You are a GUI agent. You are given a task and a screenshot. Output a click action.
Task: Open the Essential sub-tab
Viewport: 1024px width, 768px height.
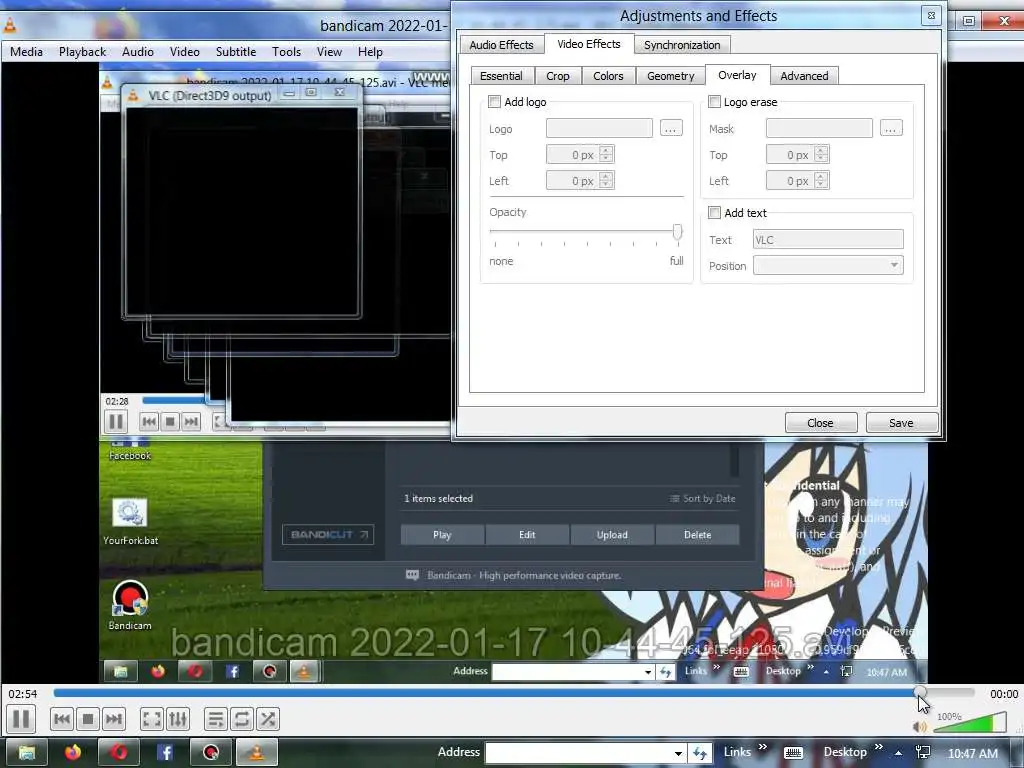point(501,76)
